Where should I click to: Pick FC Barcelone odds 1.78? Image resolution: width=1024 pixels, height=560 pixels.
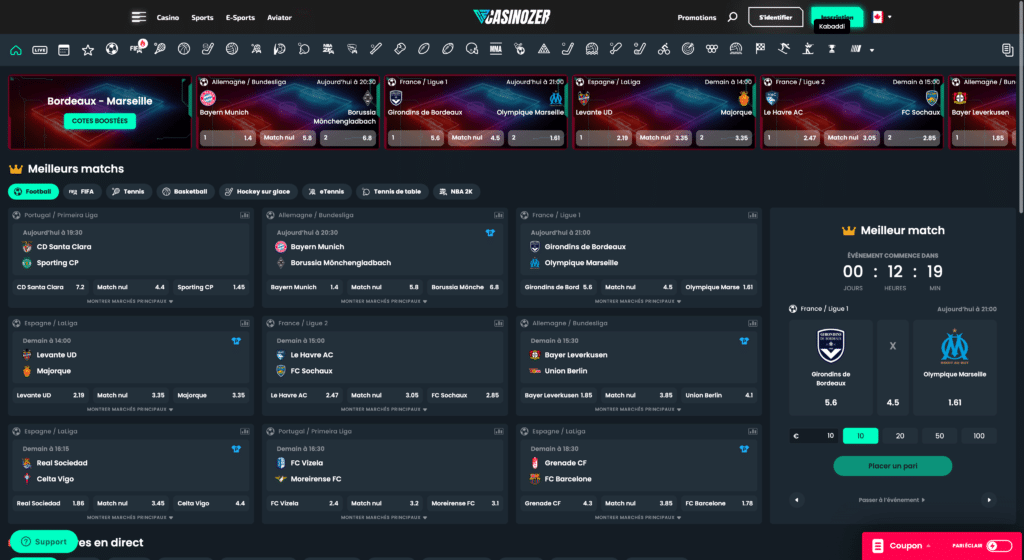point(718,503)
